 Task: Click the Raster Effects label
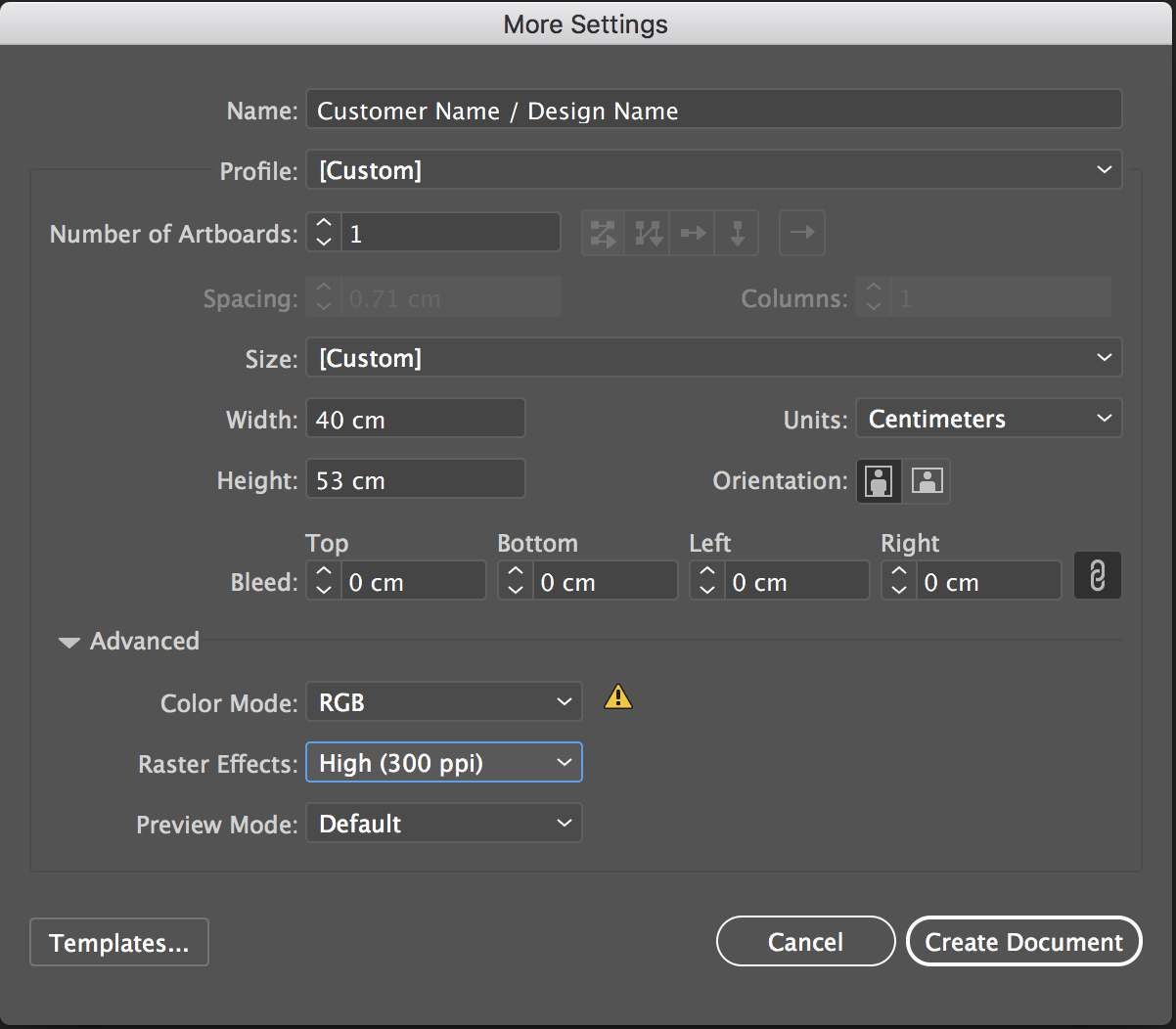pyautogui.click(x=217, y=764)
